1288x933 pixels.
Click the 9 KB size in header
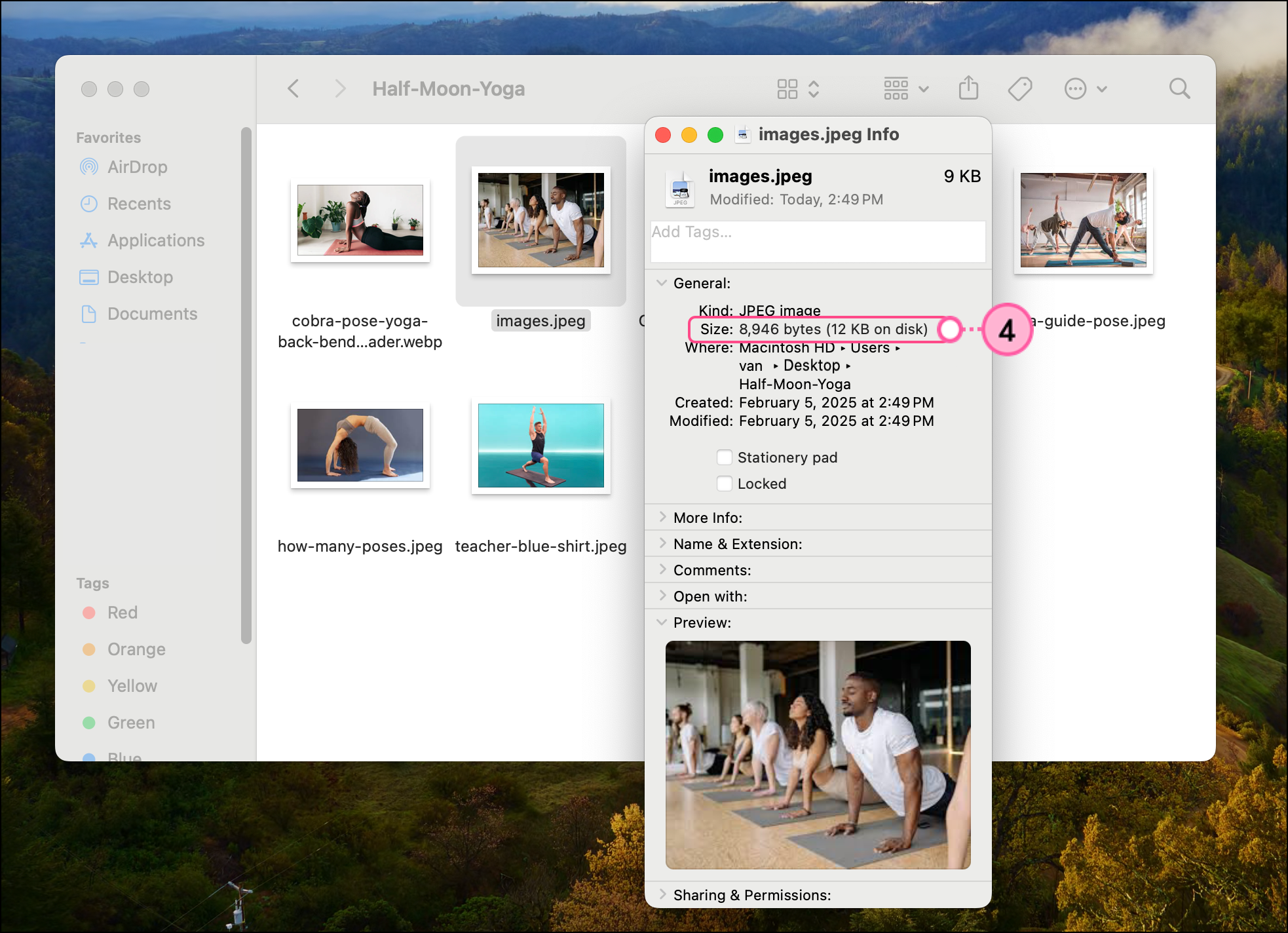pyautogui.click(x=962, y=176)
